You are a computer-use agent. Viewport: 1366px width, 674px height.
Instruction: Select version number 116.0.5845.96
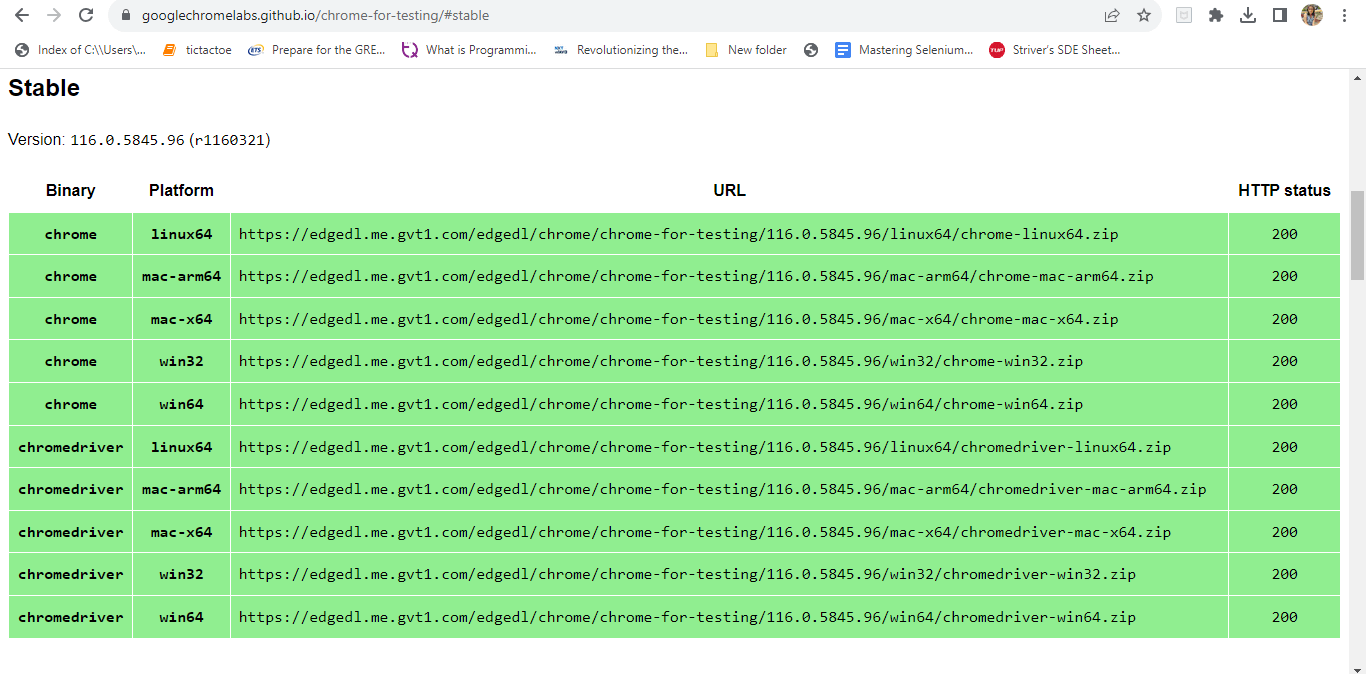127,140
